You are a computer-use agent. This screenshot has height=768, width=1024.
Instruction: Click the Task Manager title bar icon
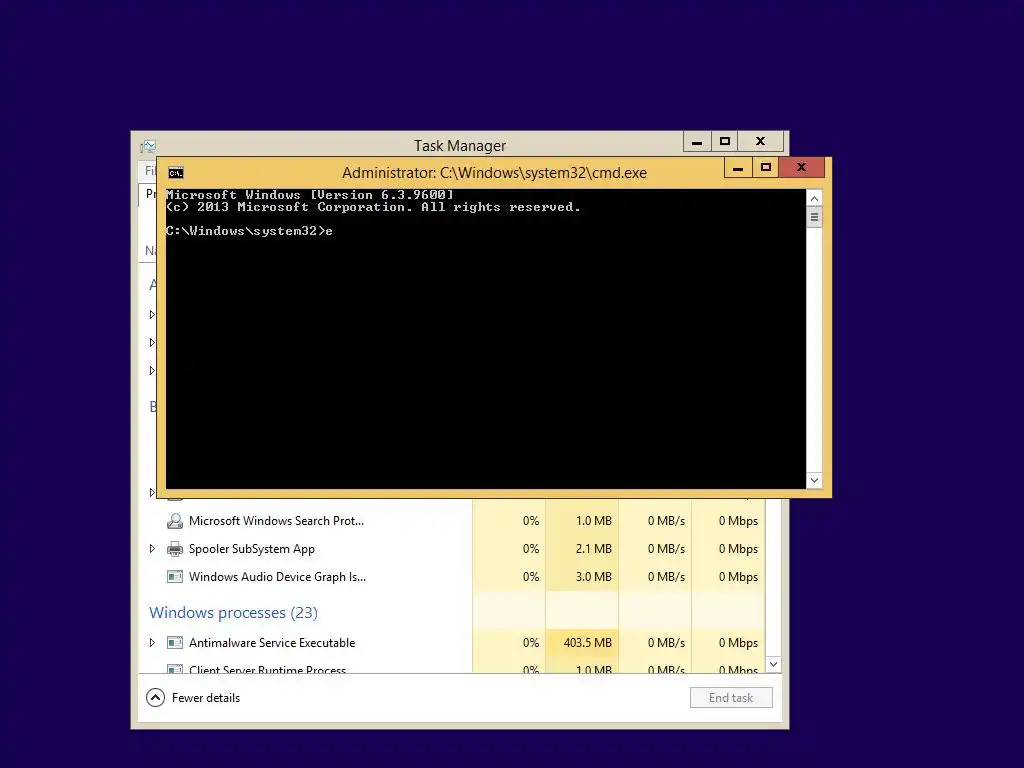(x=148, y=146)
